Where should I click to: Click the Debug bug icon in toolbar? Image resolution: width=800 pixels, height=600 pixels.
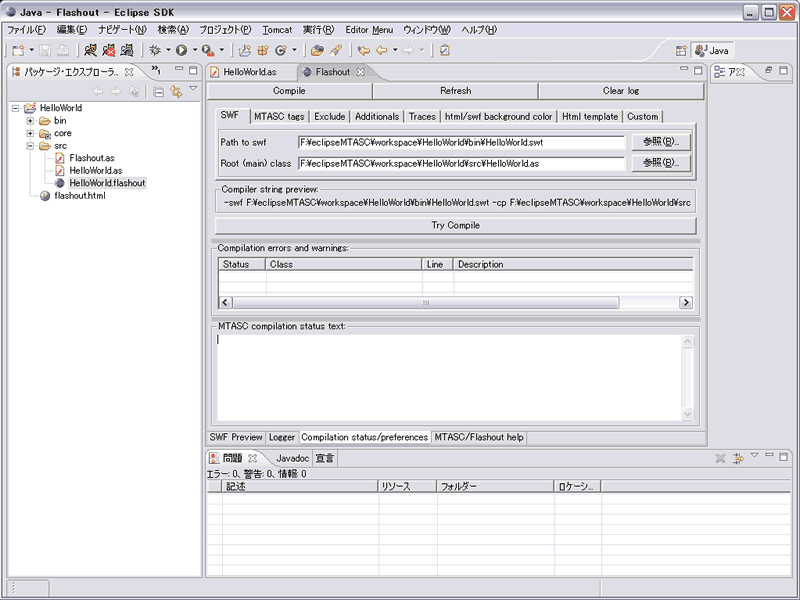[155, 49]
